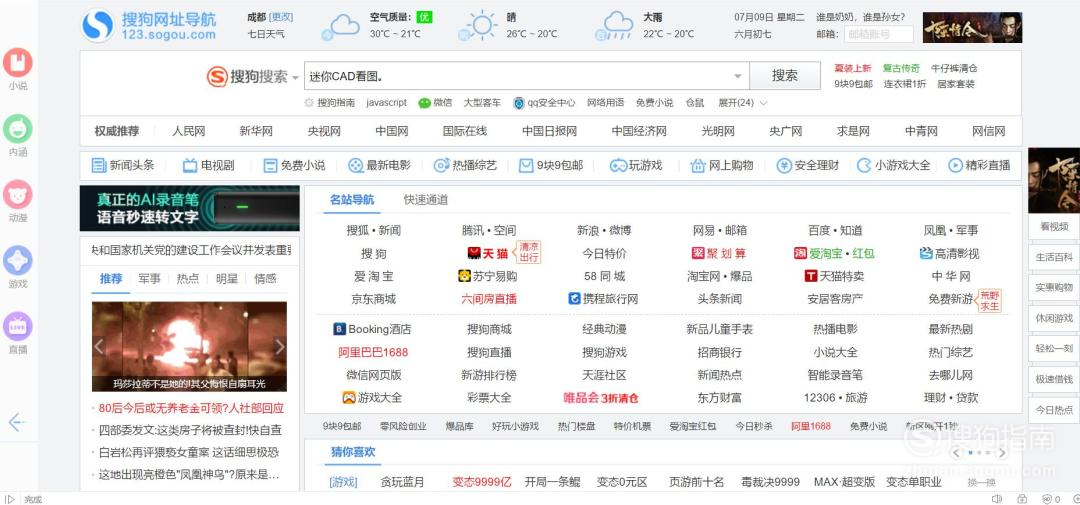Click the 搜索 search button
The width and height of the screenshot is (1080, 505).
785,76
